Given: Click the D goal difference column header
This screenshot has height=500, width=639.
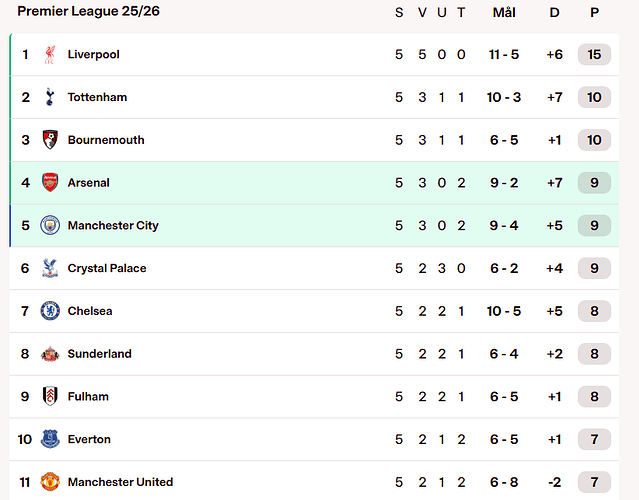Looking at the screenshot, I should [555, 12].
